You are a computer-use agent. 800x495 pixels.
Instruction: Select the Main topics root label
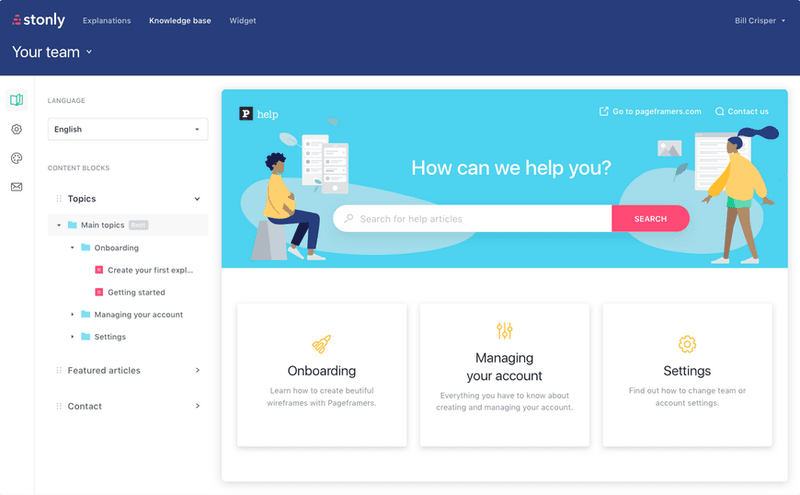coord(103,225)
